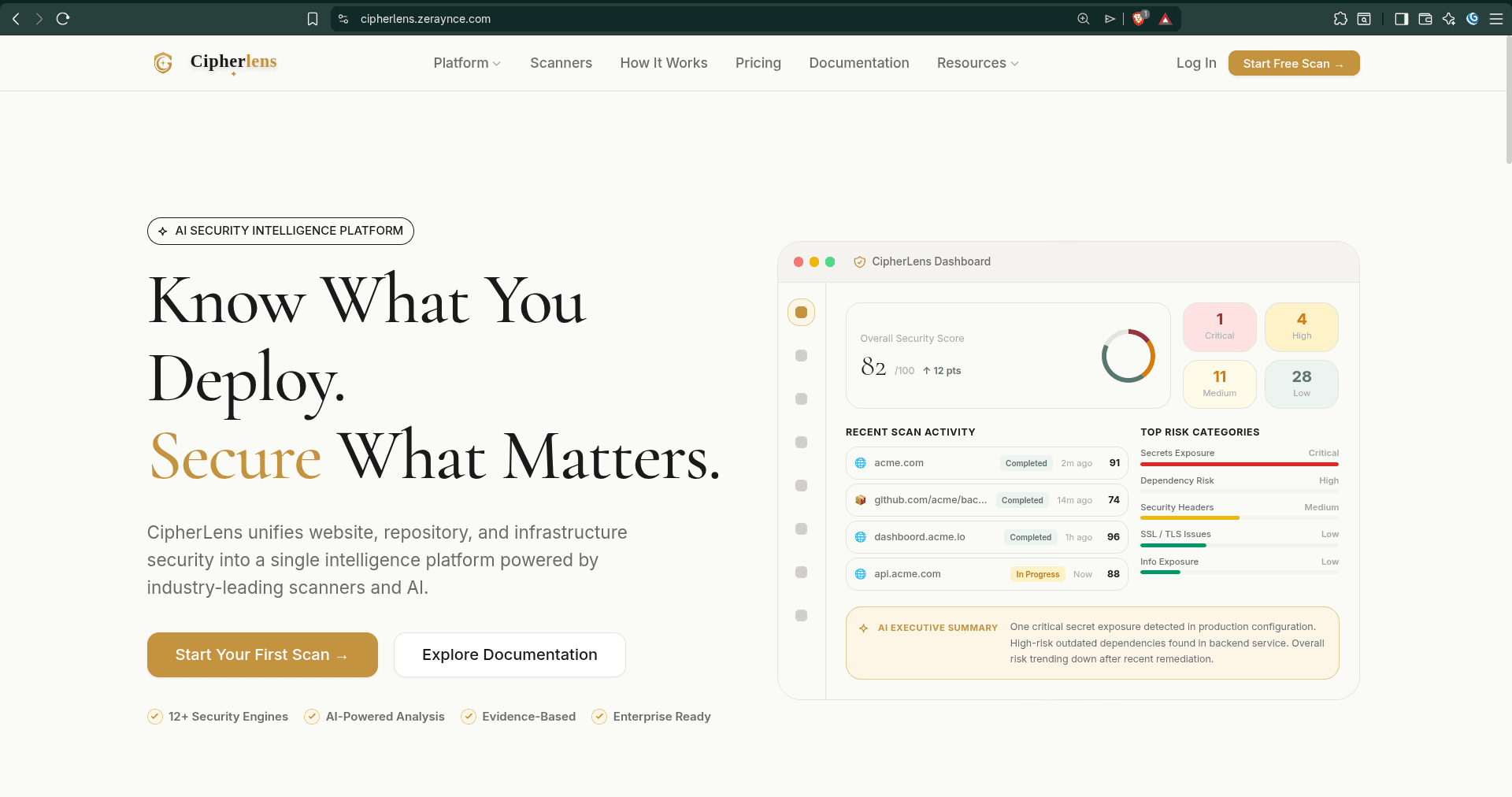1512x797 pixels.
Task: Open the browser extensions puzzle icon
Action: point(1340,19)
